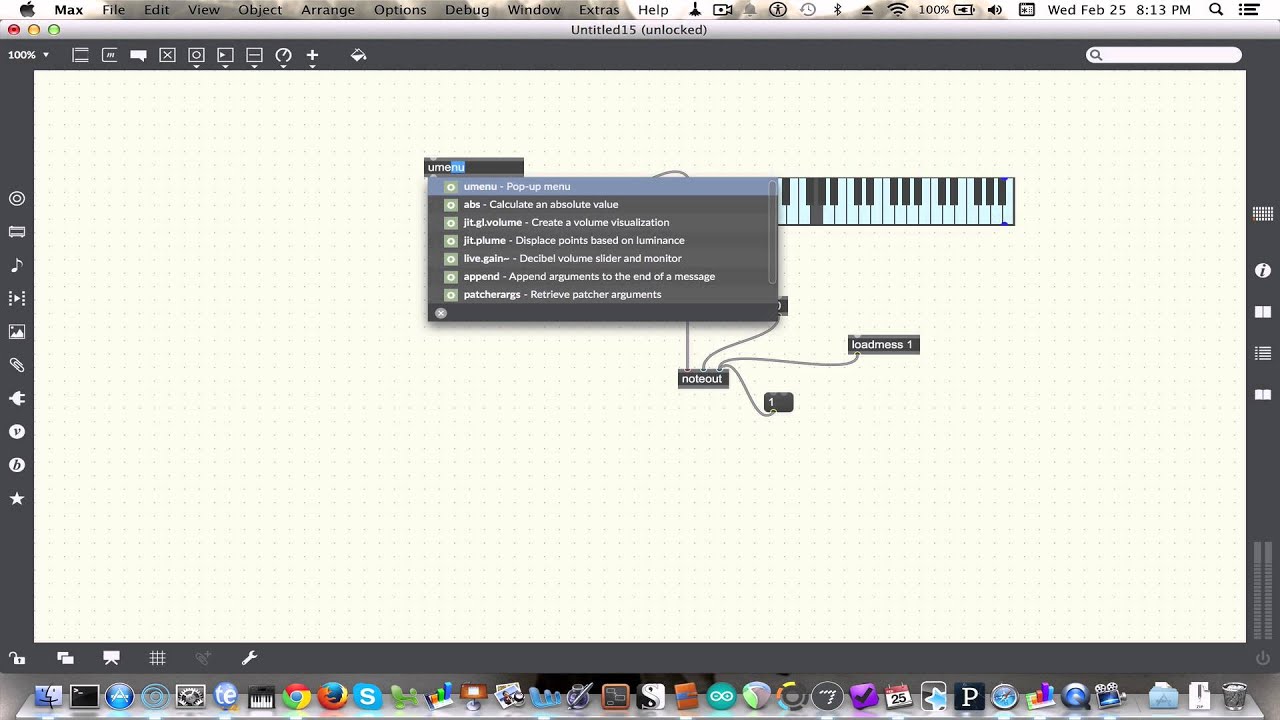1280x720 pixels.
Task: Add a message box from toolbar
Action: [109, 55]
